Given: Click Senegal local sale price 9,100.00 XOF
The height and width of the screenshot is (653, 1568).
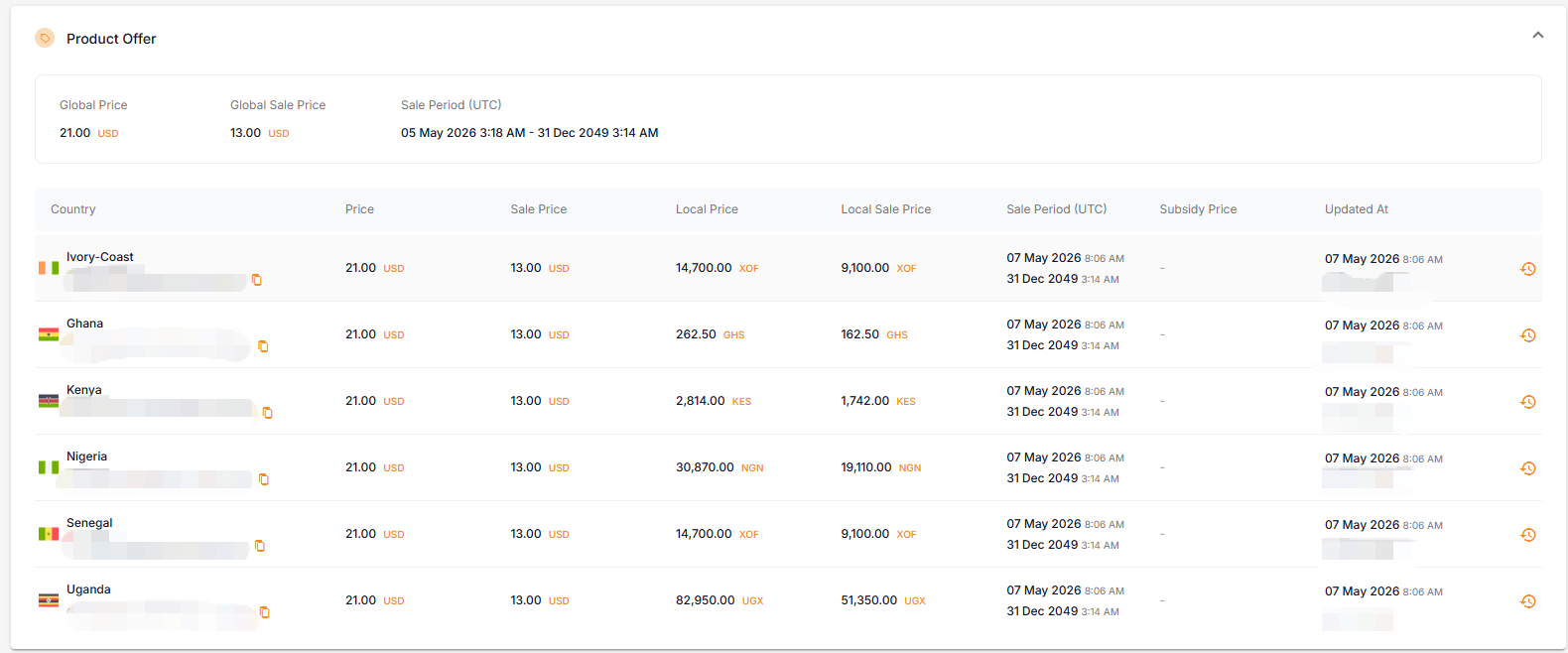Looking at the screenshot, I should click(878, 534).
